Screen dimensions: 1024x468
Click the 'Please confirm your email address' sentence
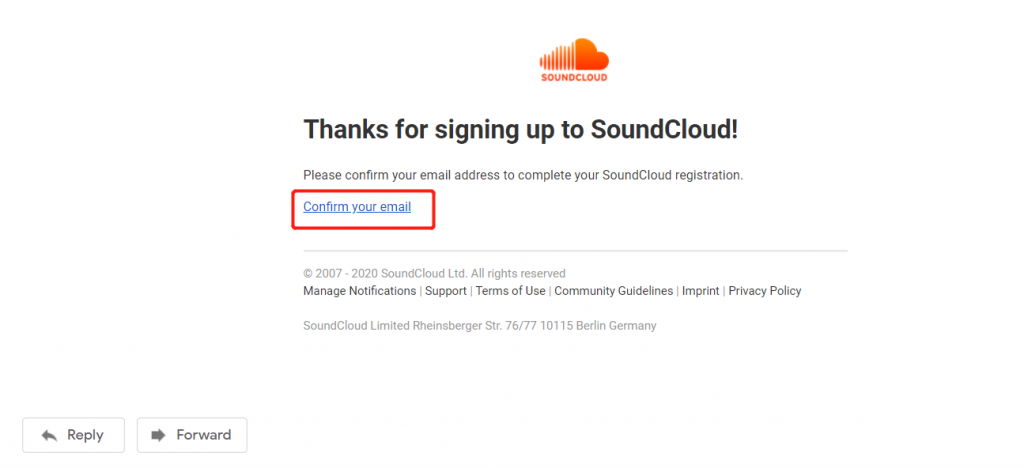pyautogui.click(x=523, y=176)
